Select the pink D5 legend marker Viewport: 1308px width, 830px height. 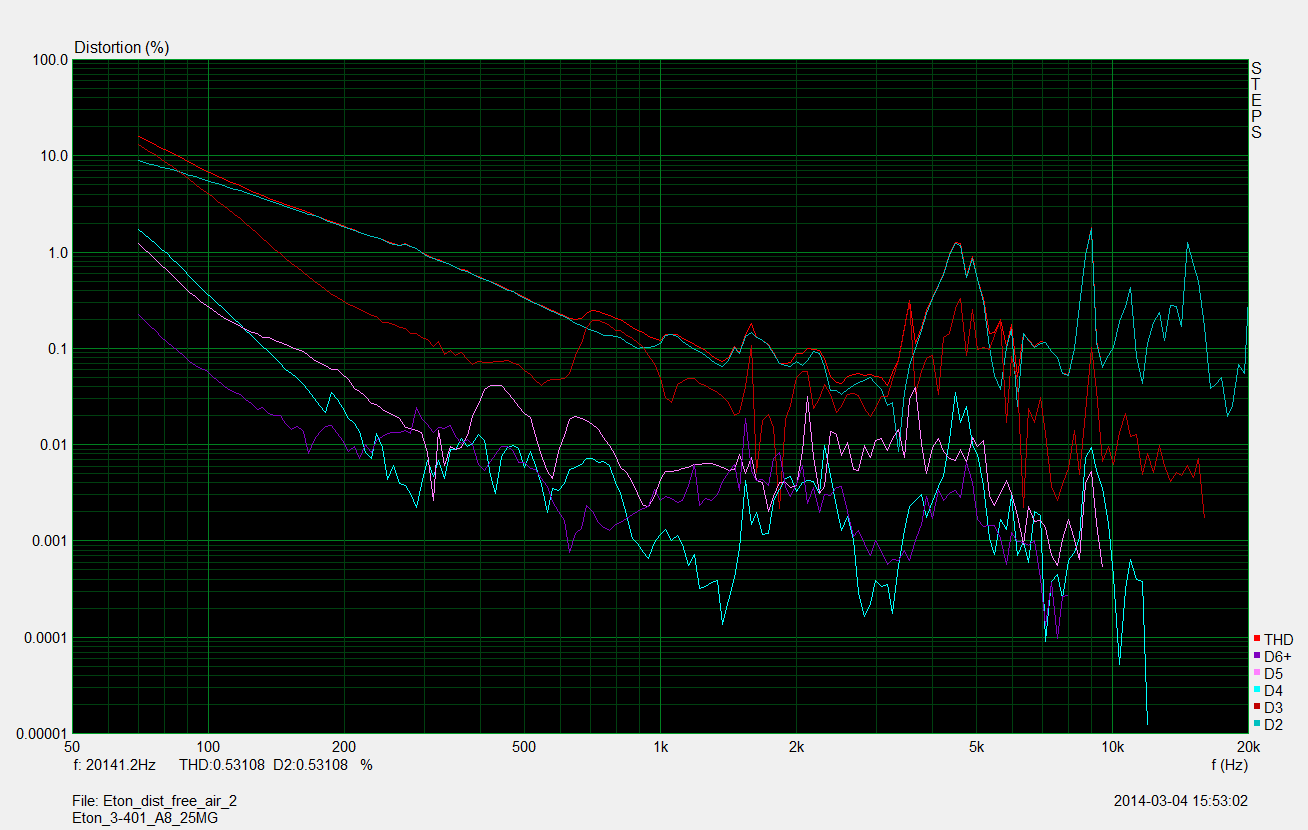tap(1257, 673)
